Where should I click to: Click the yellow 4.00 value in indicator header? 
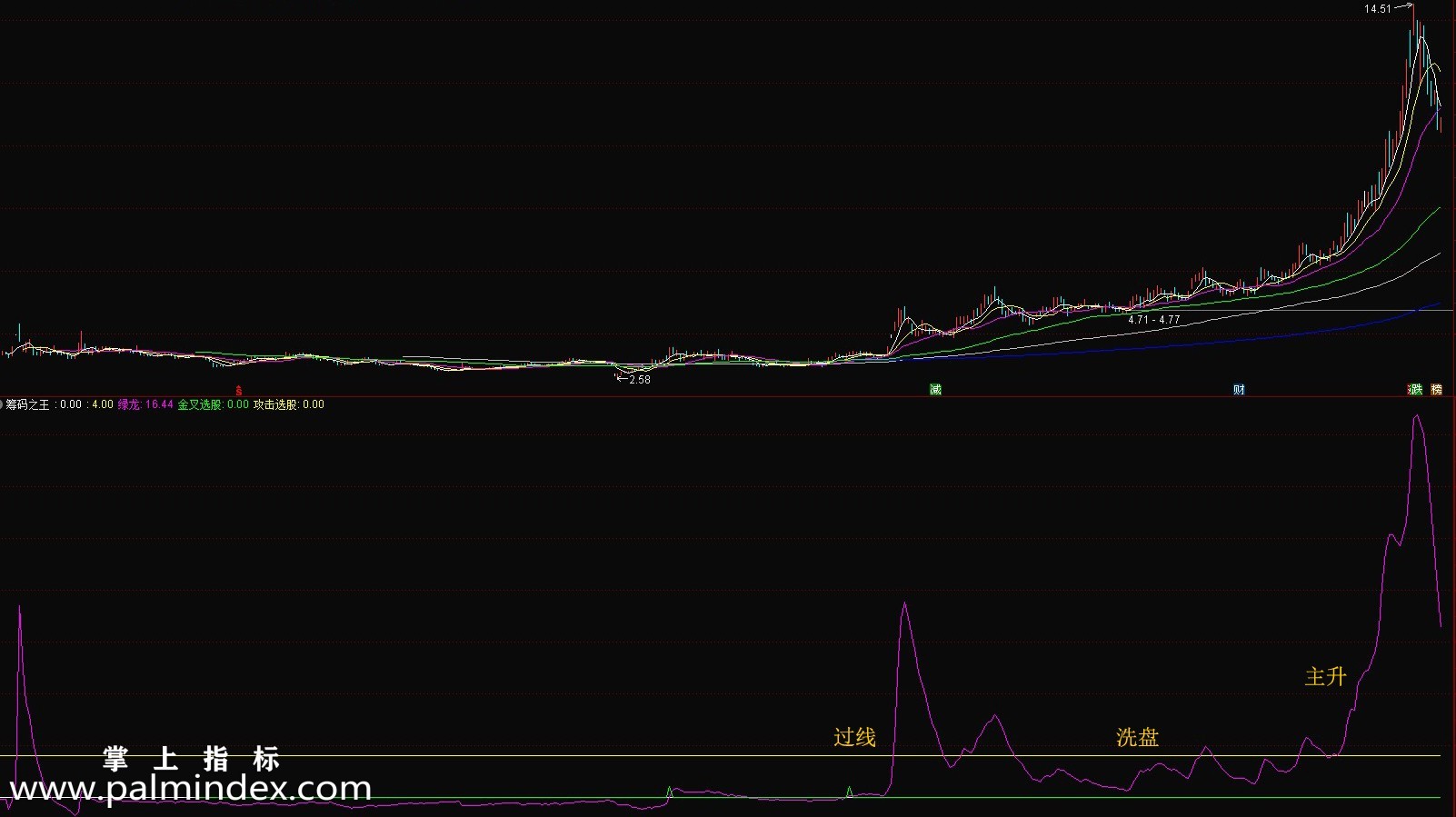point(103,404)
